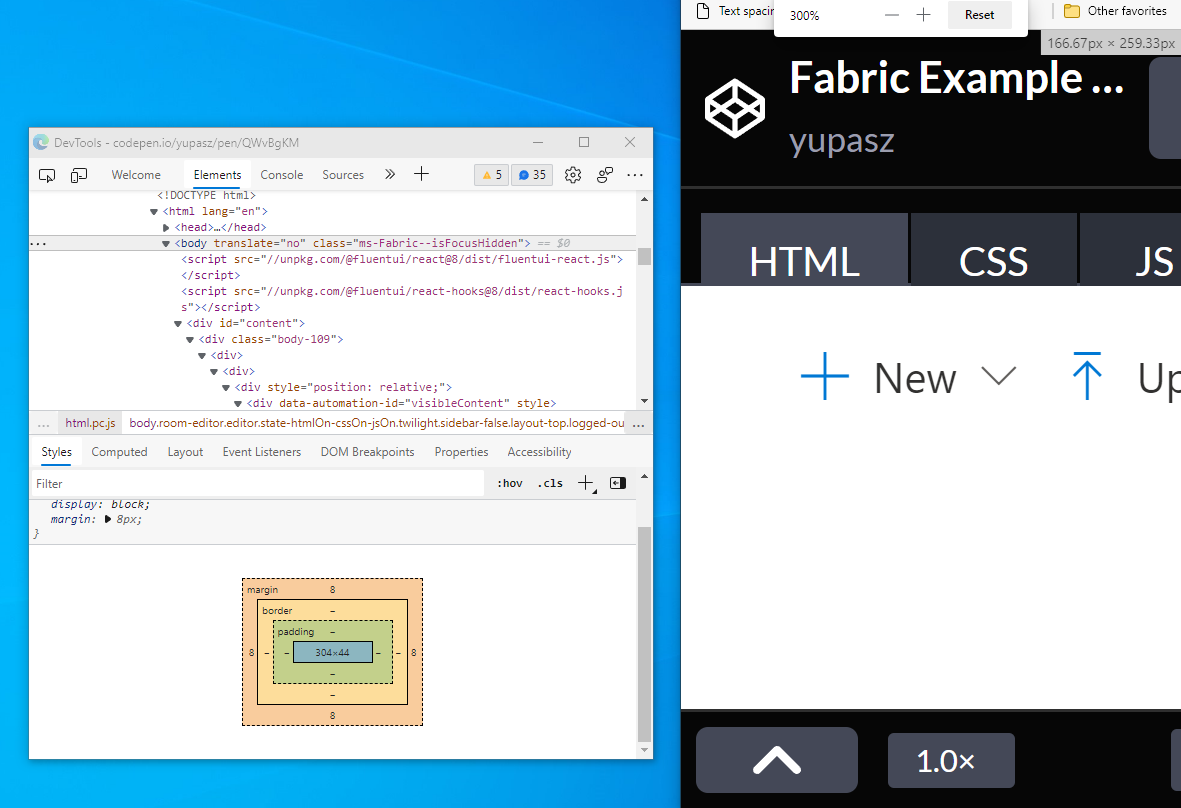Increase zoom with the plus icon
This screenshot has width=1181, height=808.
tap(923, 15)
